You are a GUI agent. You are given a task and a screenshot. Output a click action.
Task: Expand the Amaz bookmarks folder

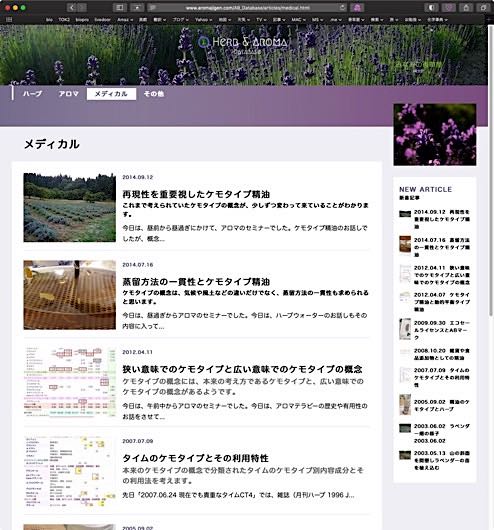(125, 20)
